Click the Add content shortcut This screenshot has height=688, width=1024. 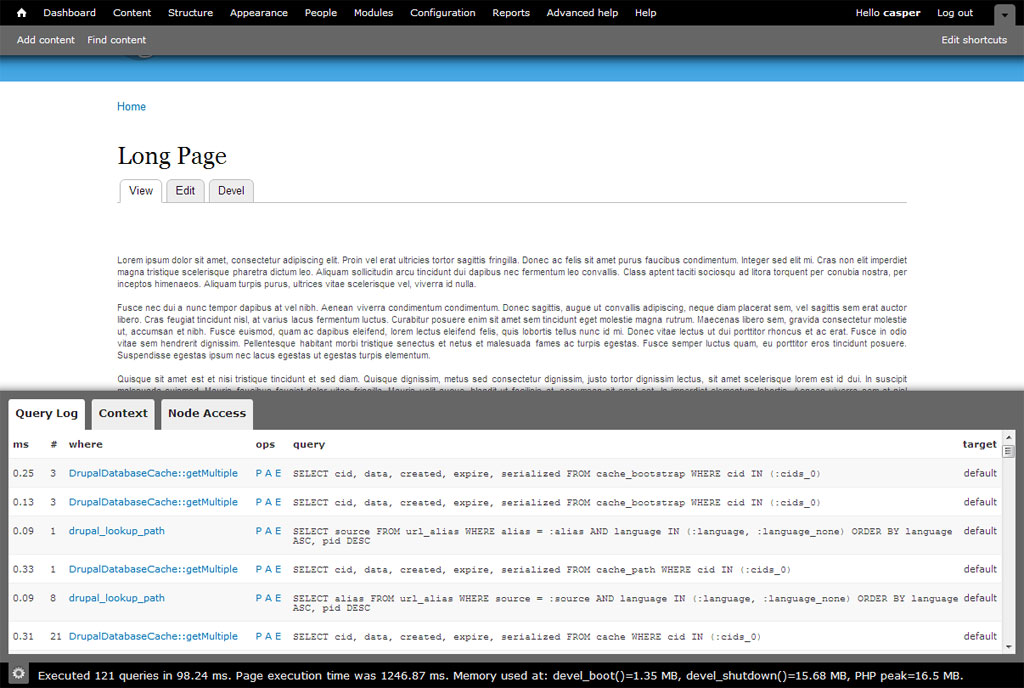coord(46,40)
